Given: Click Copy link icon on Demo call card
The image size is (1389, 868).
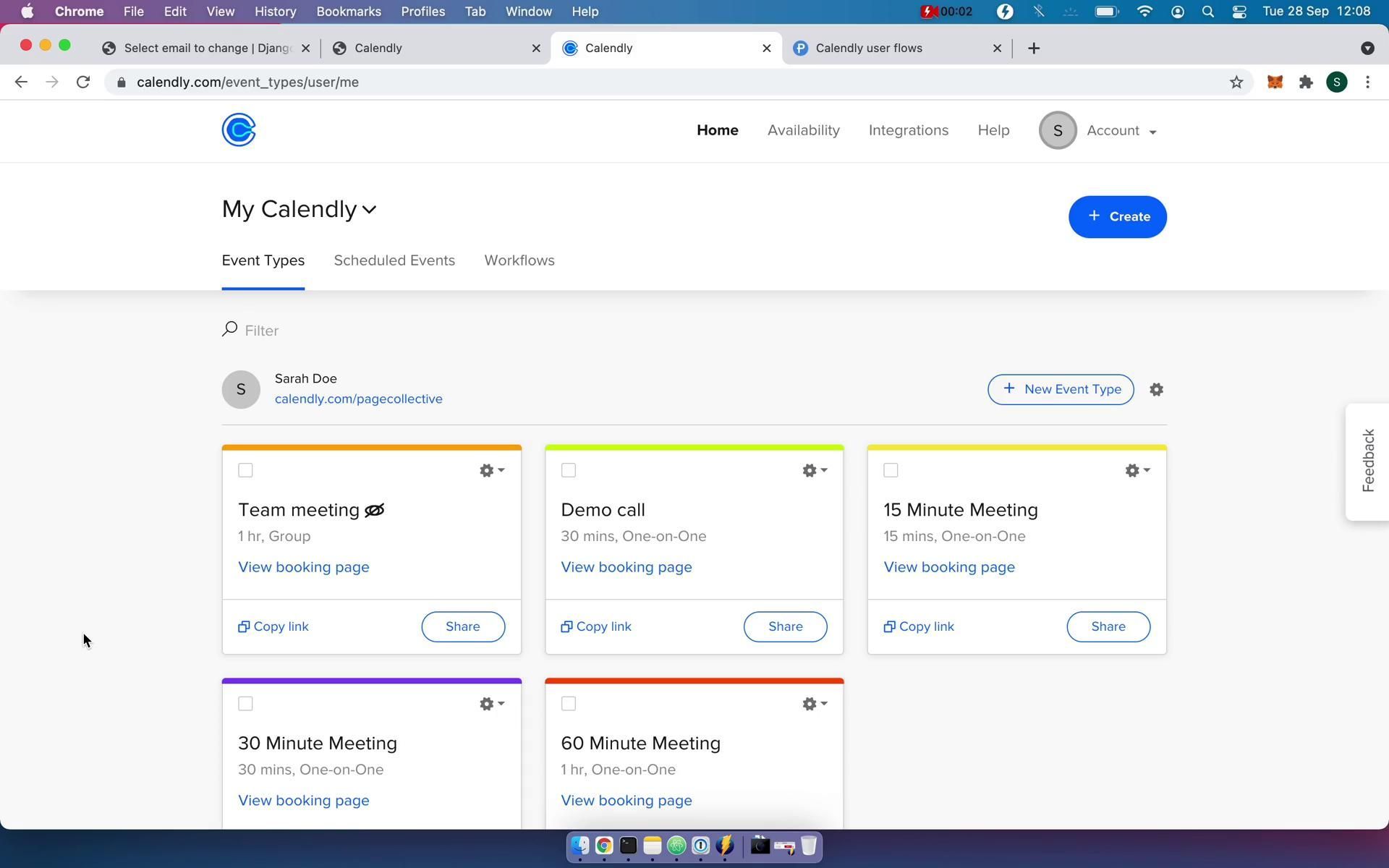Looking at the screenshot, I should (566, 627).
